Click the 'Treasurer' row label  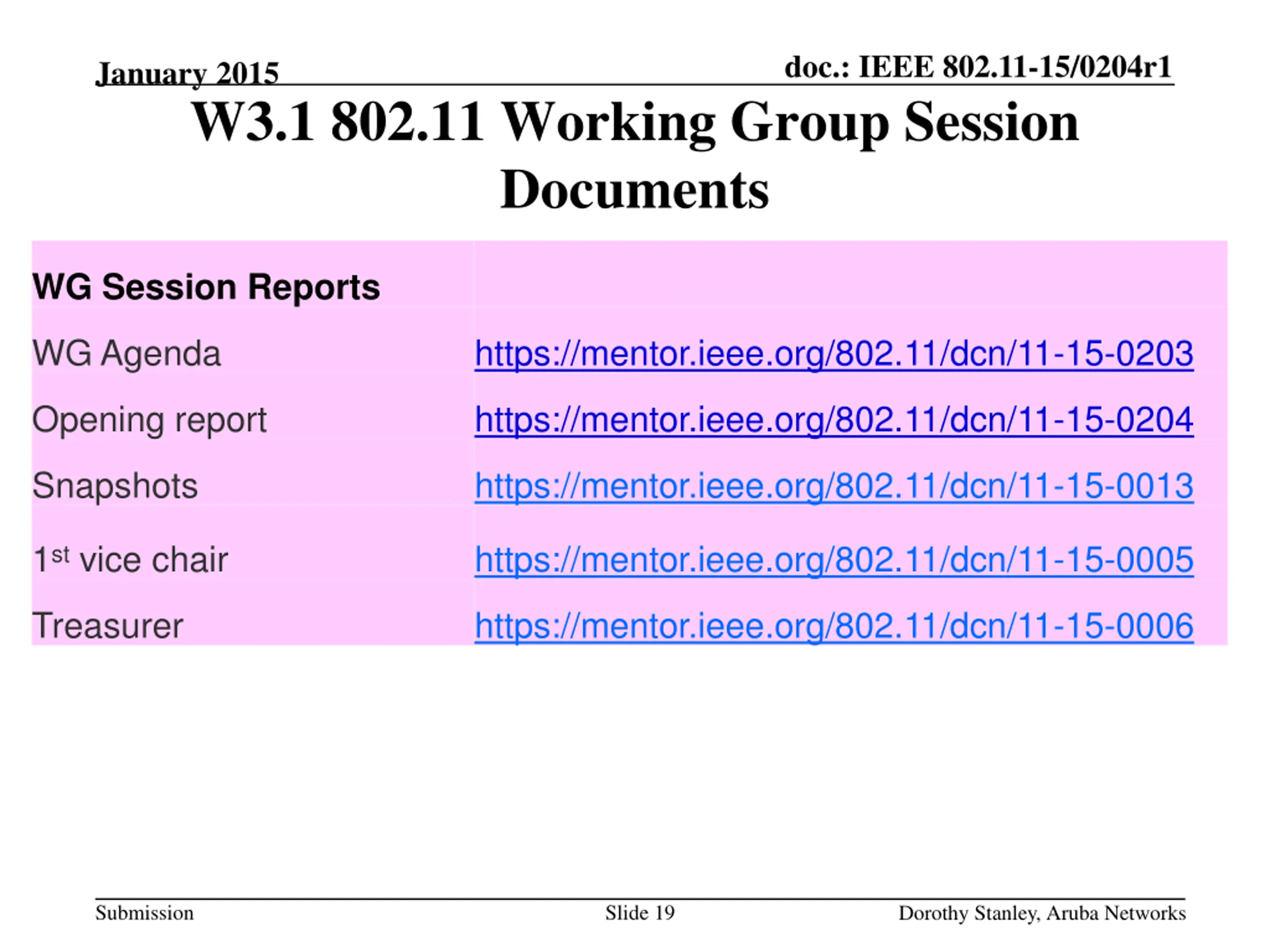107,625
